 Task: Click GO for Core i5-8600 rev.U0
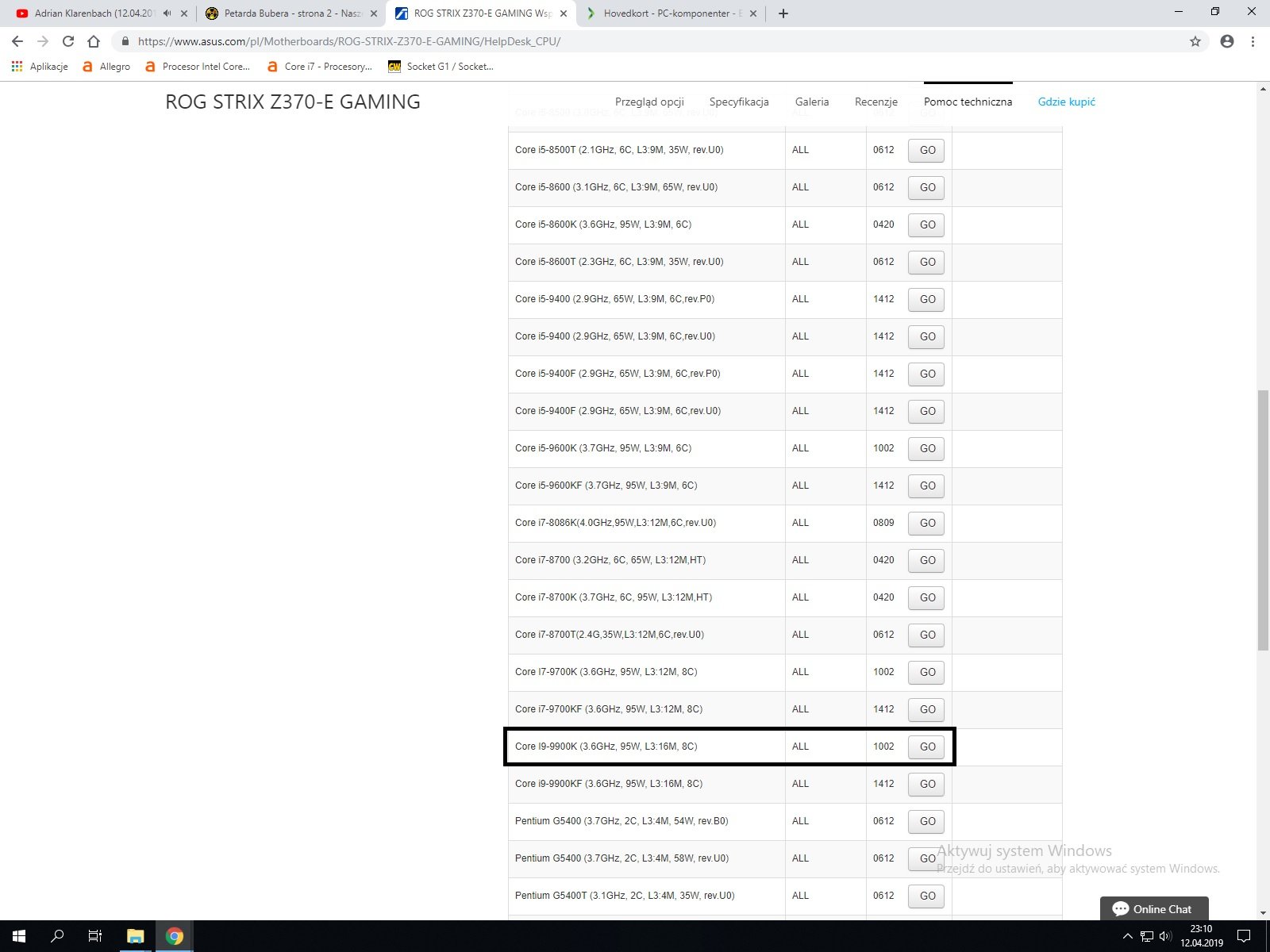point(926,187)
